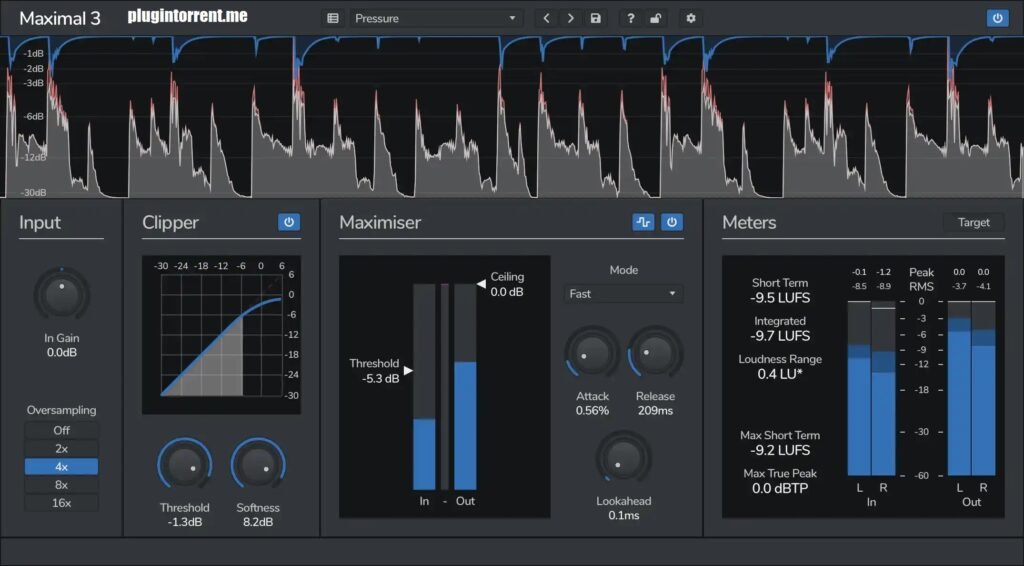
Task: Open the preset browser list icon
Action: point(332,18)
